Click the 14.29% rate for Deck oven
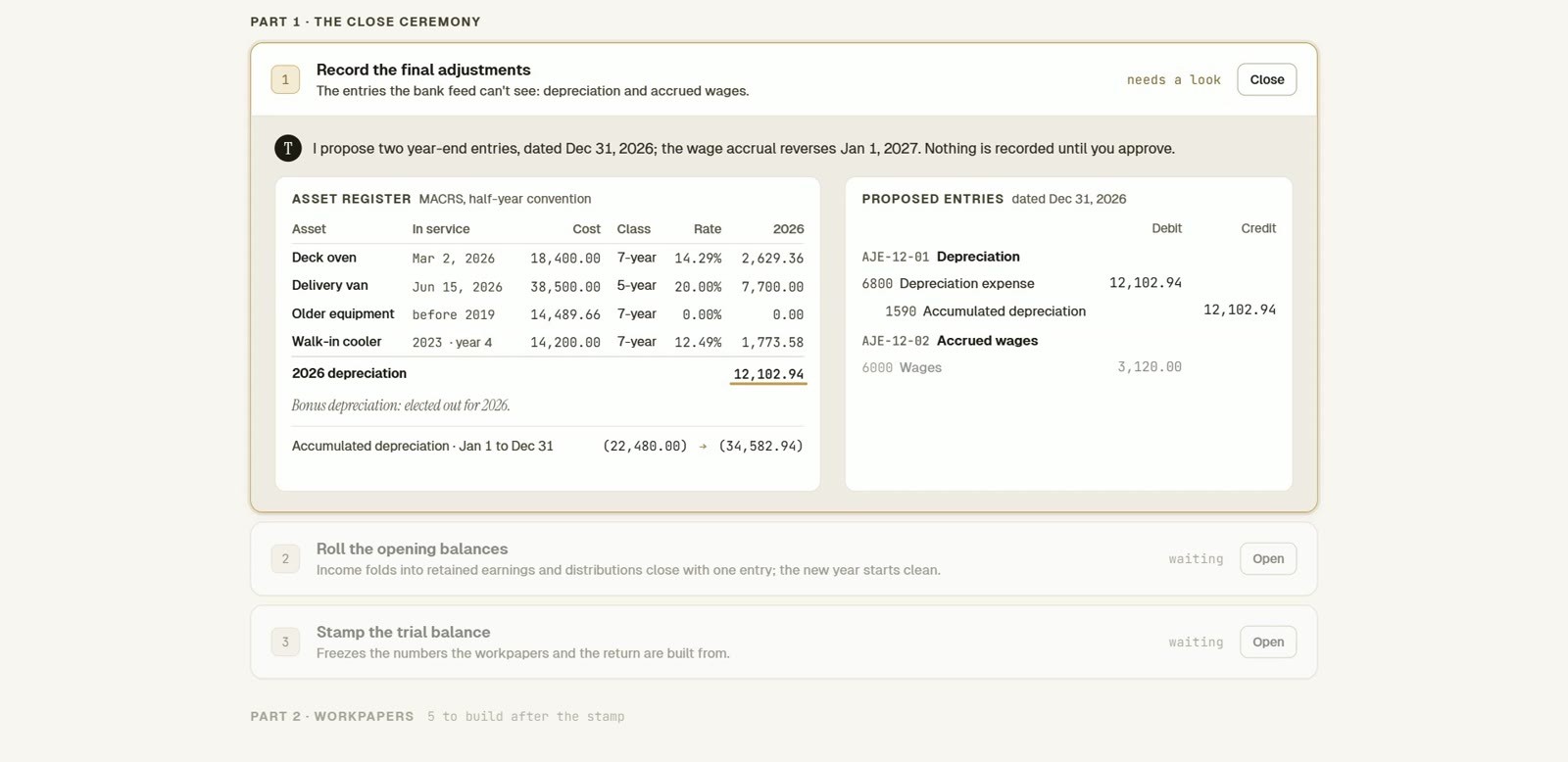 (697, 259)
